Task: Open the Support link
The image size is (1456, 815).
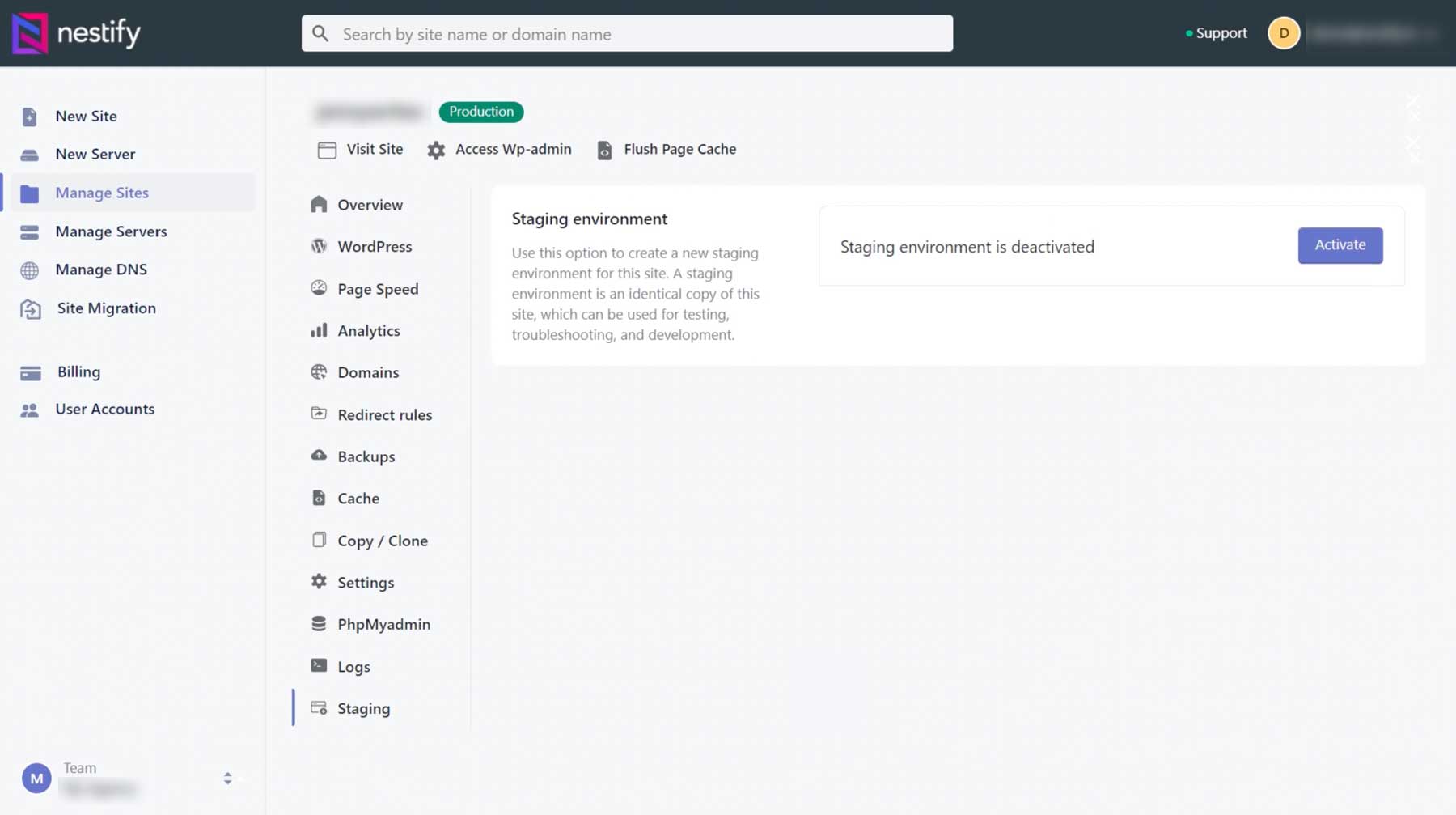Action: click(x=1220, y=33)
